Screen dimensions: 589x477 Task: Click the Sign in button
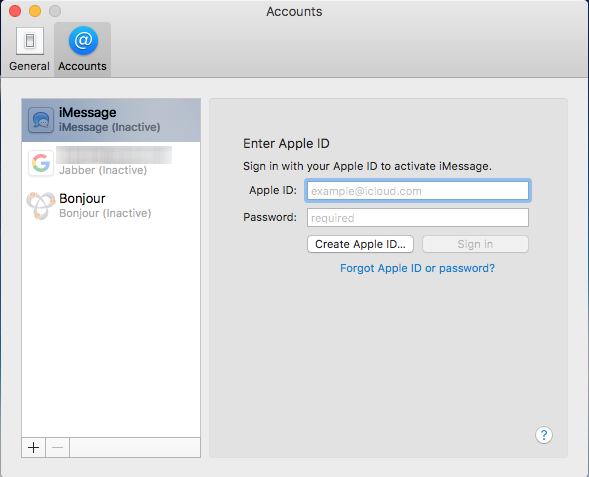point(475,244)
